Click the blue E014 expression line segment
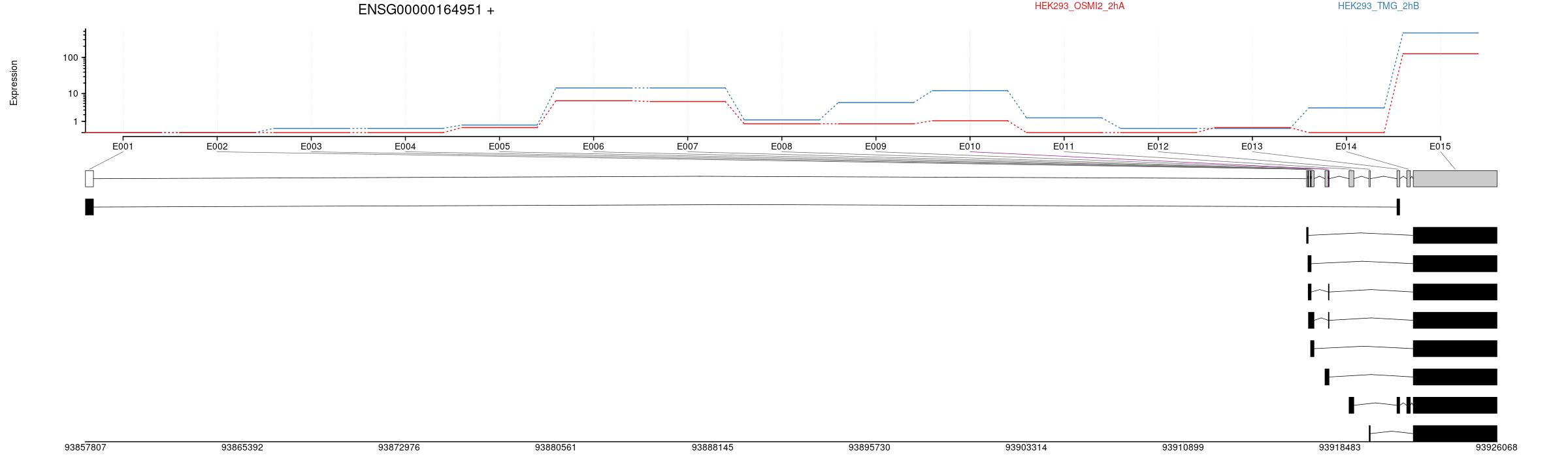1568x457 pixels. point(1346,108)
